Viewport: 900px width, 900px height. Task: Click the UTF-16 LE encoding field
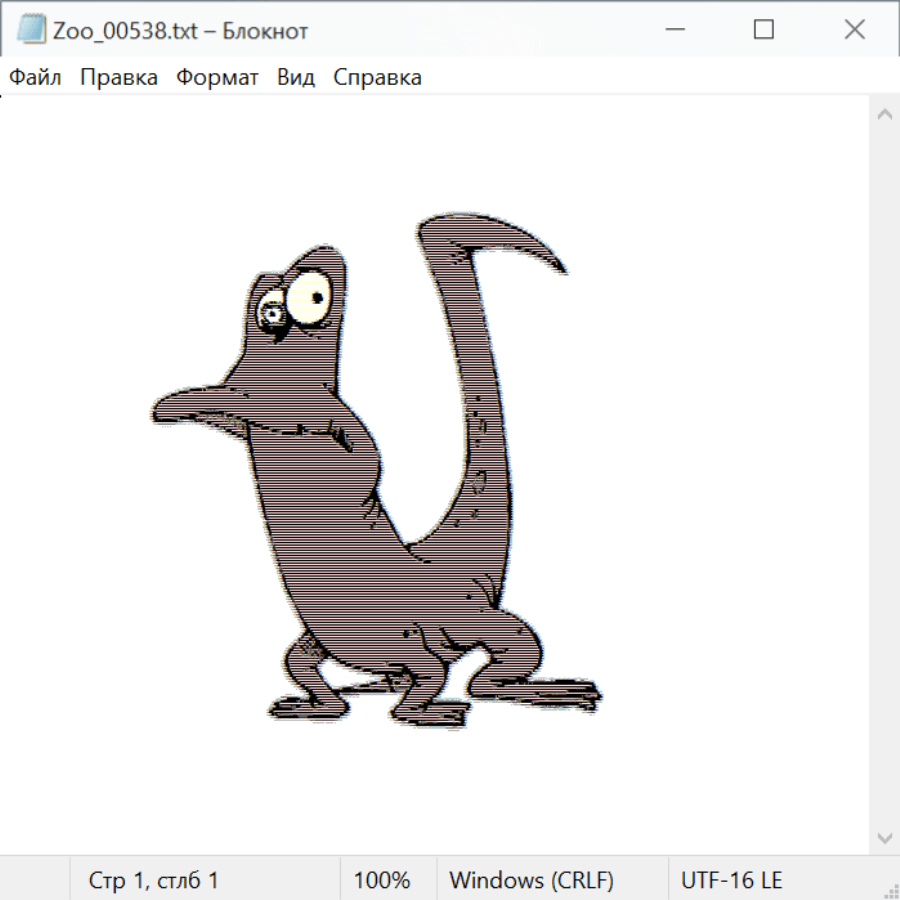coord(731,880)
